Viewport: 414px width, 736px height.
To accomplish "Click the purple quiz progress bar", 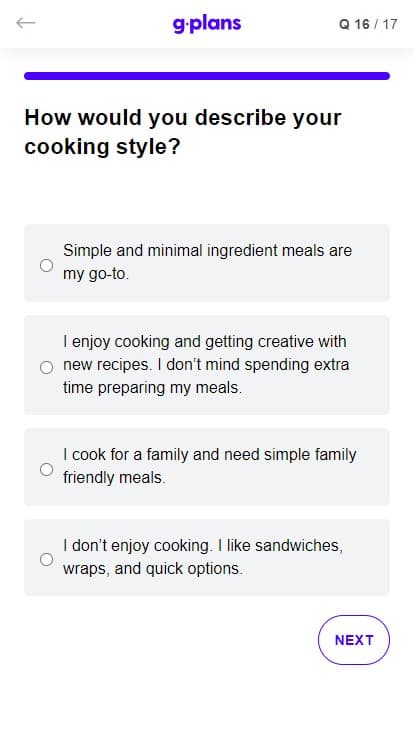I will click(207, 76).
